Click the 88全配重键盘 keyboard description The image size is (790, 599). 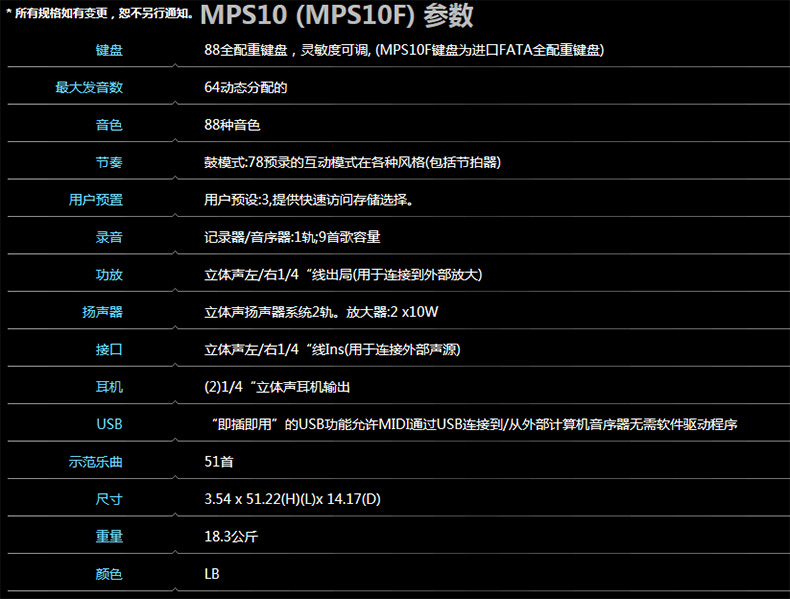coord(404,50)
